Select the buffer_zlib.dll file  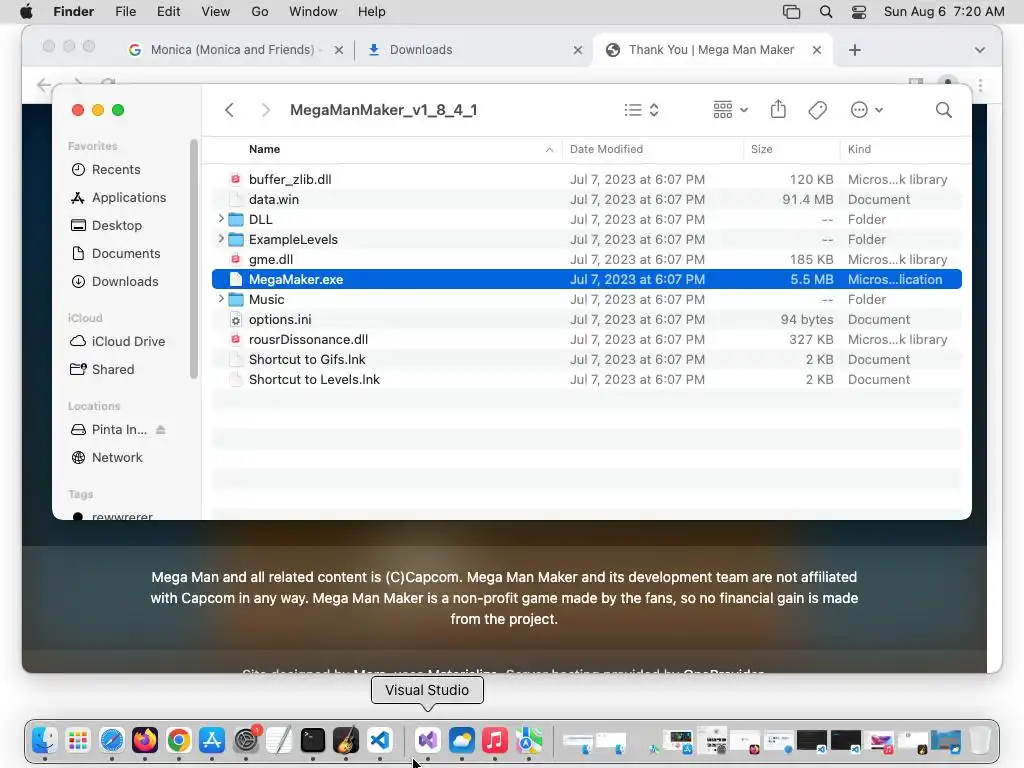(586, 179)
